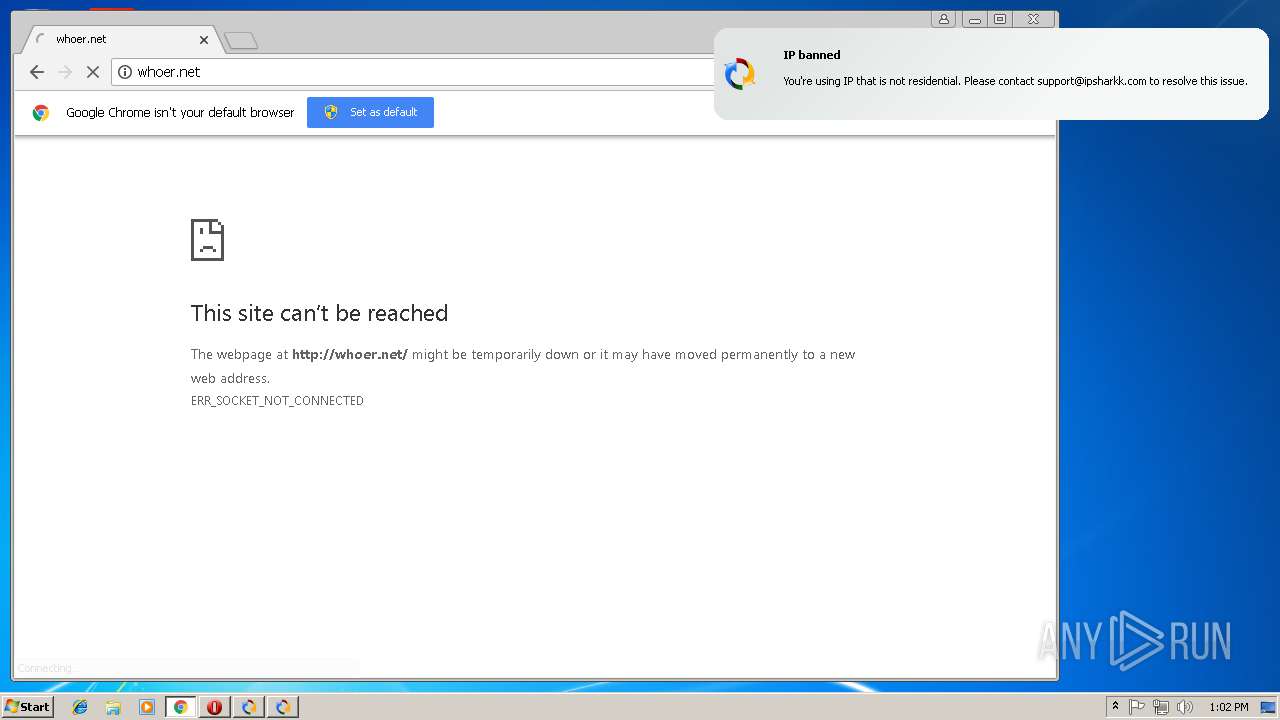Close the whoer.net tab
This screenshot has width=1280, height=720.
pyautogui.click(x=204, y=40)
